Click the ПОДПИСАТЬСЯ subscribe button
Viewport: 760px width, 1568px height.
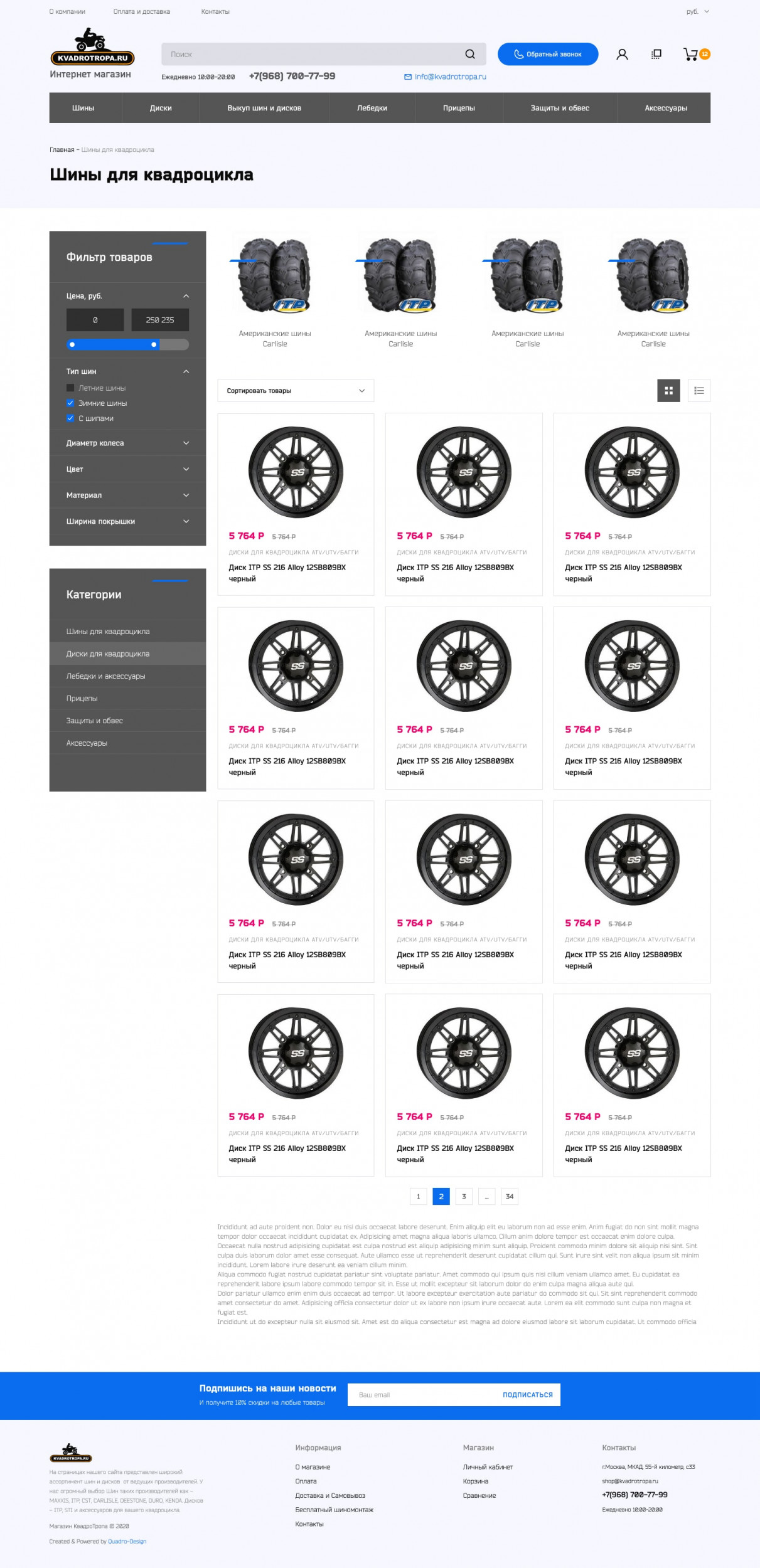(x=528, y=1395)
